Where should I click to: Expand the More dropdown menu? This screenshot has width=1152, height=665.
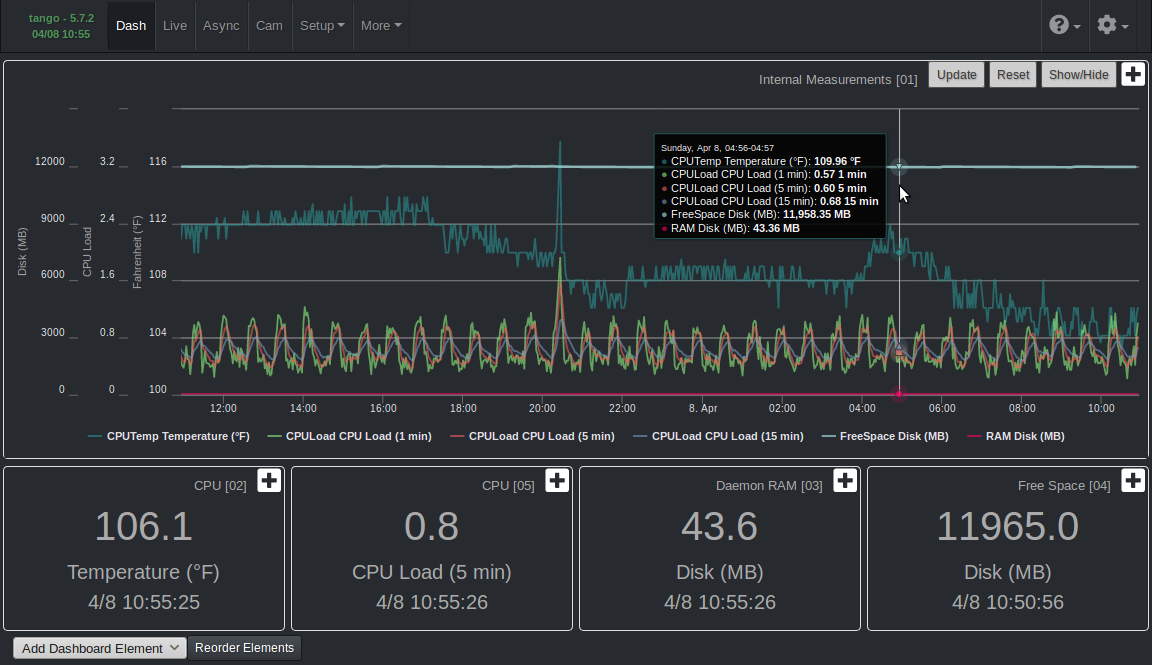[381, 26]
